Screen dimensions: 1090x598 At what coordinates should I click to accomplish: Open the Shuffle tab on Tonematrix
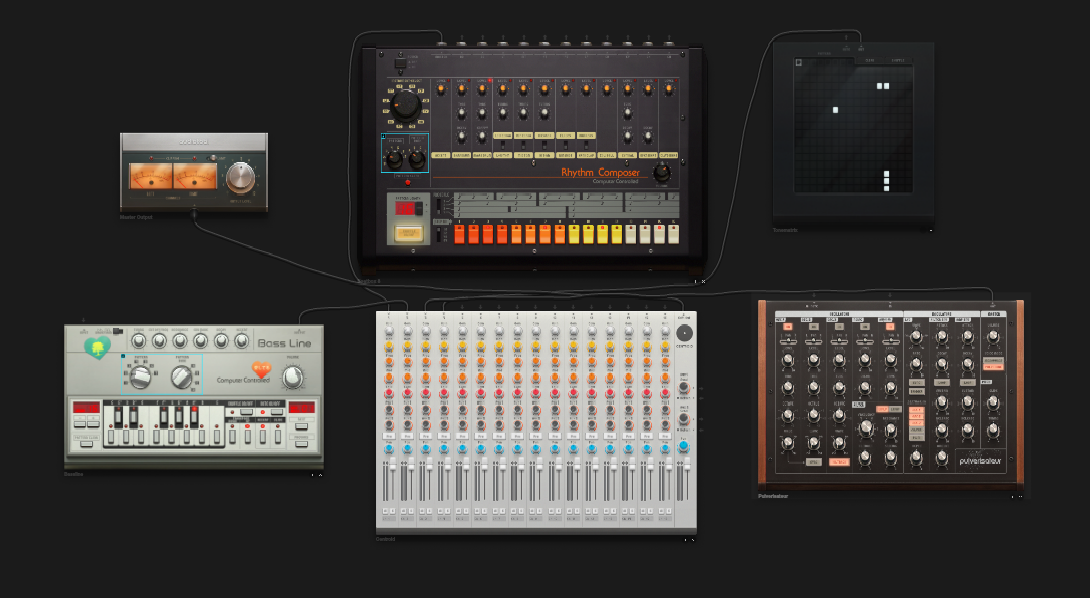point(898,60)
